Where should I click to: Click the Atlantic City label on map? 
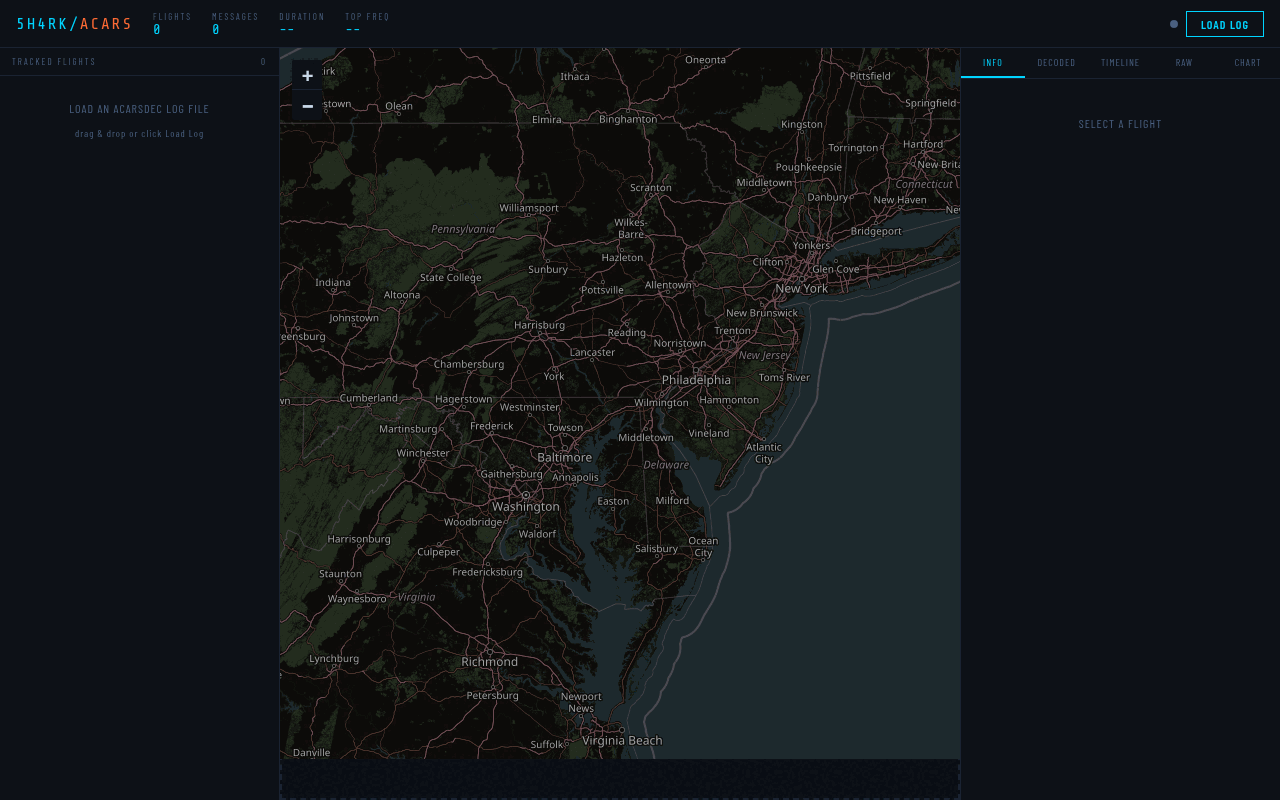tap(764, 453)
